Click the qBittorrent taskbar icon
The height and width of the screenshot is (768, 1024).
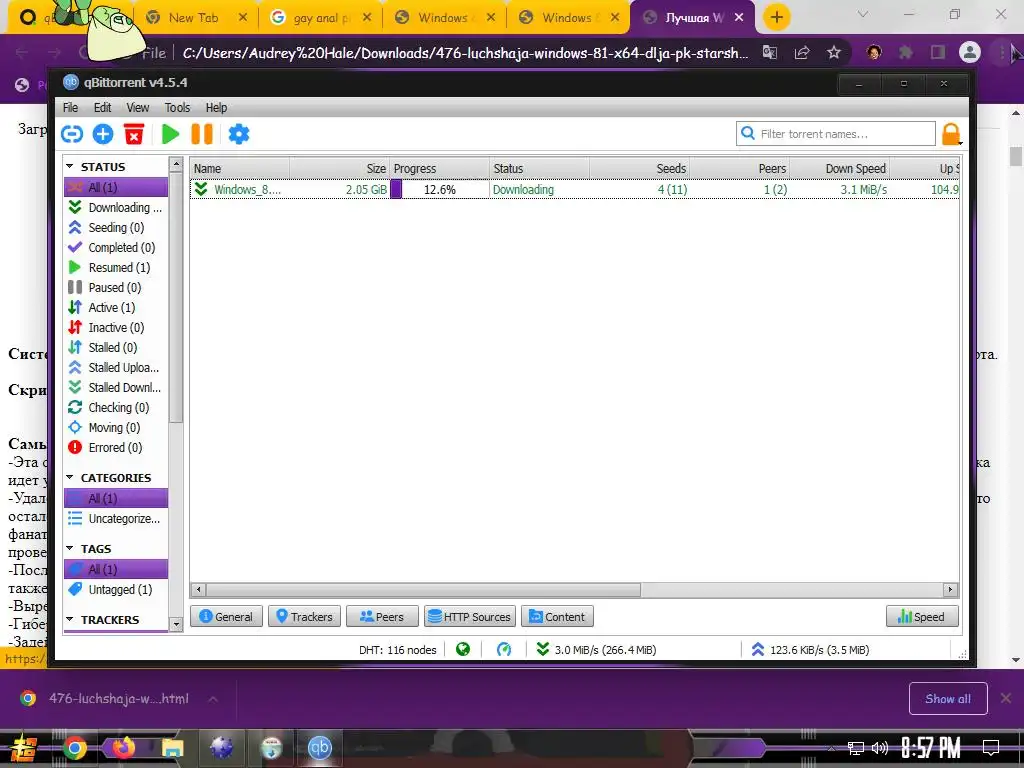[320, 748]
